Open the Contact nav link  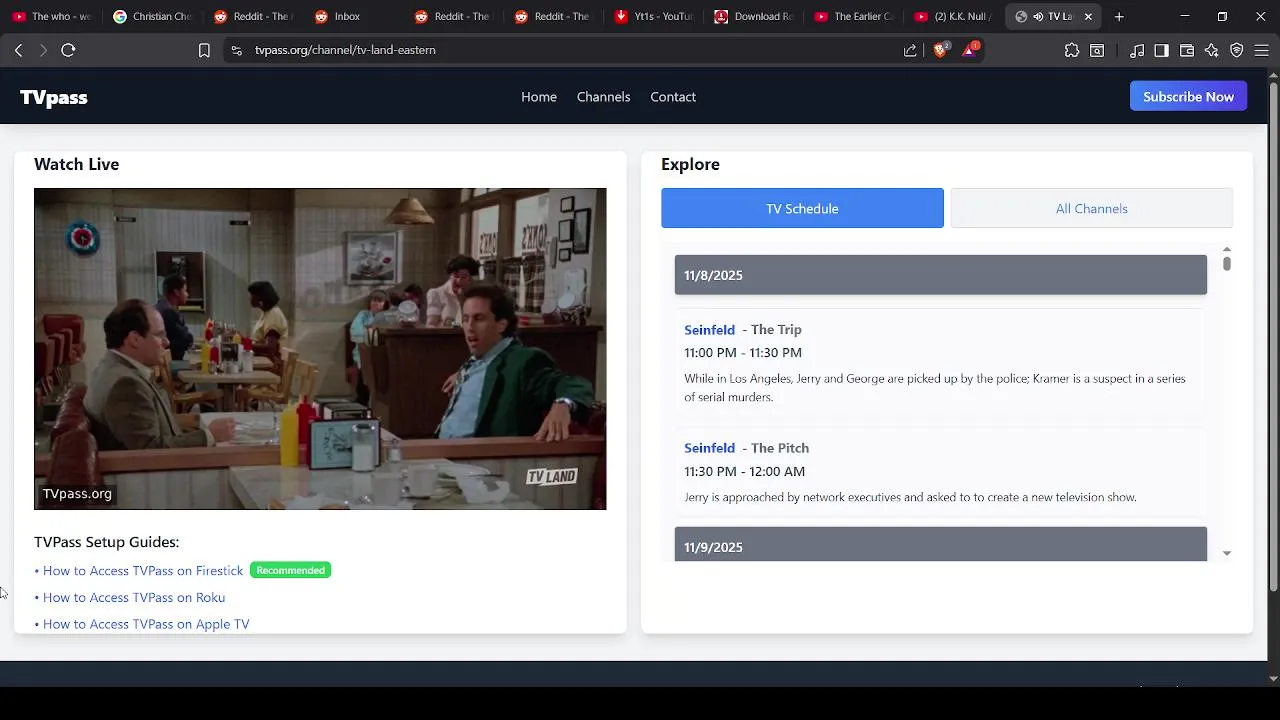coord(673,97)
